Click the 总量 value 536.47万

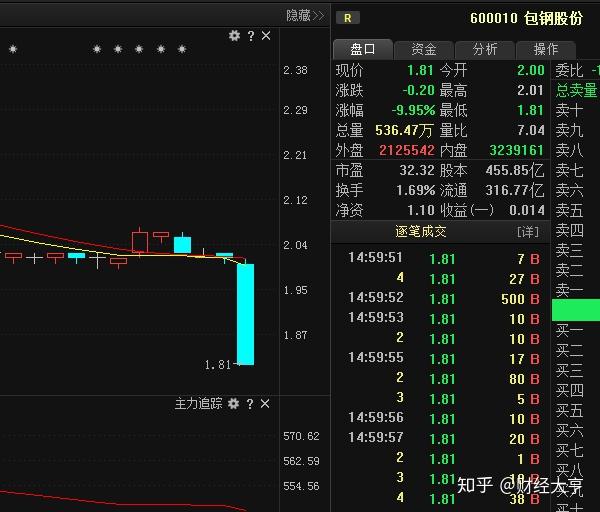[404, 130]
